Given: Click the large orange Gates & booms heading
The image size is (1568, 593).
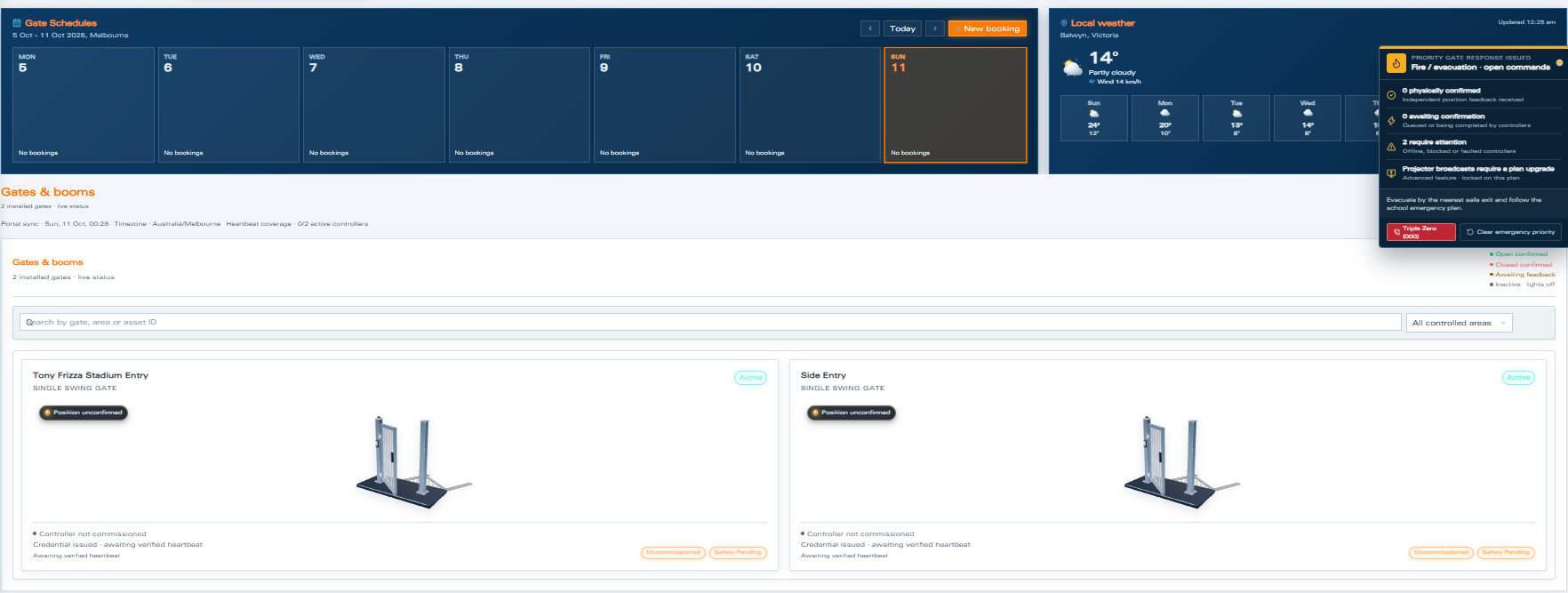Looking at the screenshot, I should point(48,192).
